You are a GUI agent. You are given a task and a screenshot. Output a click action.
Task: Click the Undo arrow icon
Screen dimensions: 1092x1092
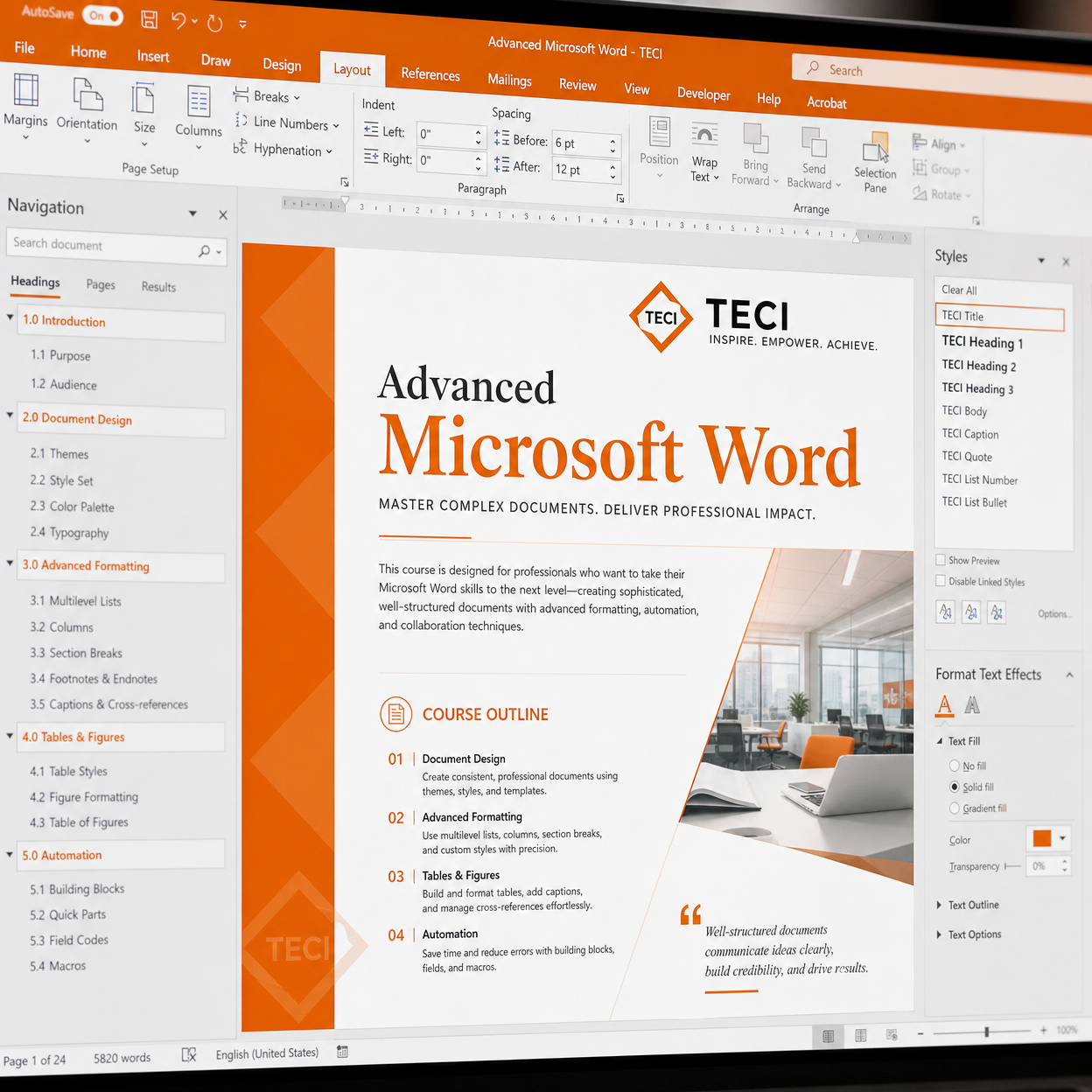pos(178,20)
